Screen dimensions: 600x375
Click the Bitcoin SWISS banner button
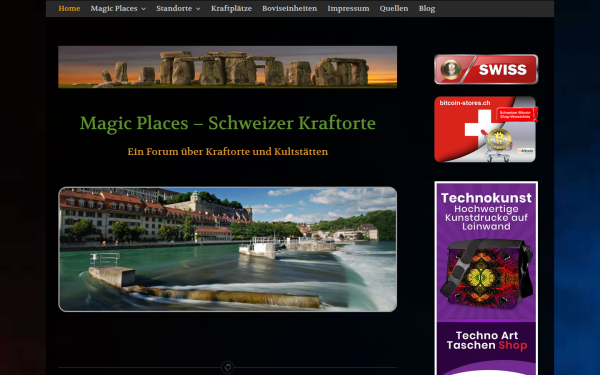[x=486, y=69]
